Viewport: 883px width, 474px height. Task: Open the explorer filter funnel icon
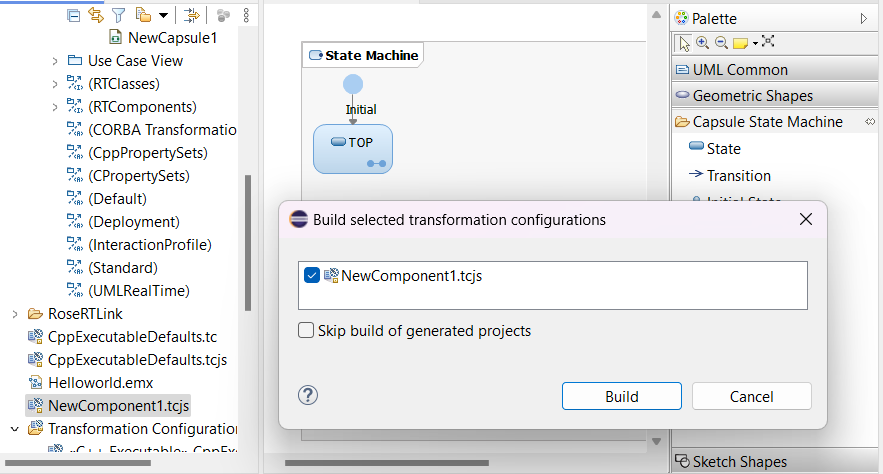point(119,15)
